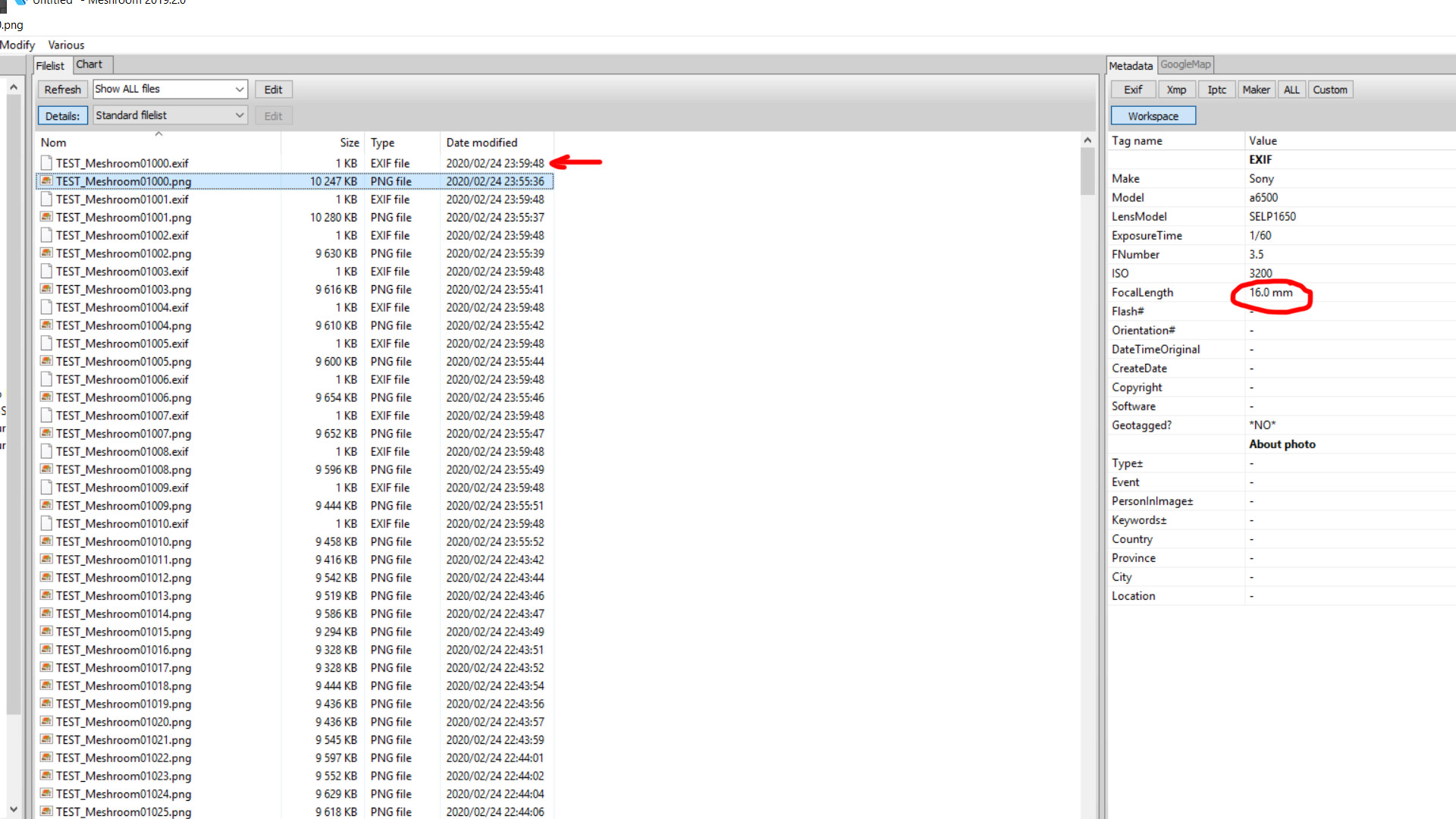
Task: Sort by Nom column header
Action: [53, 143]
